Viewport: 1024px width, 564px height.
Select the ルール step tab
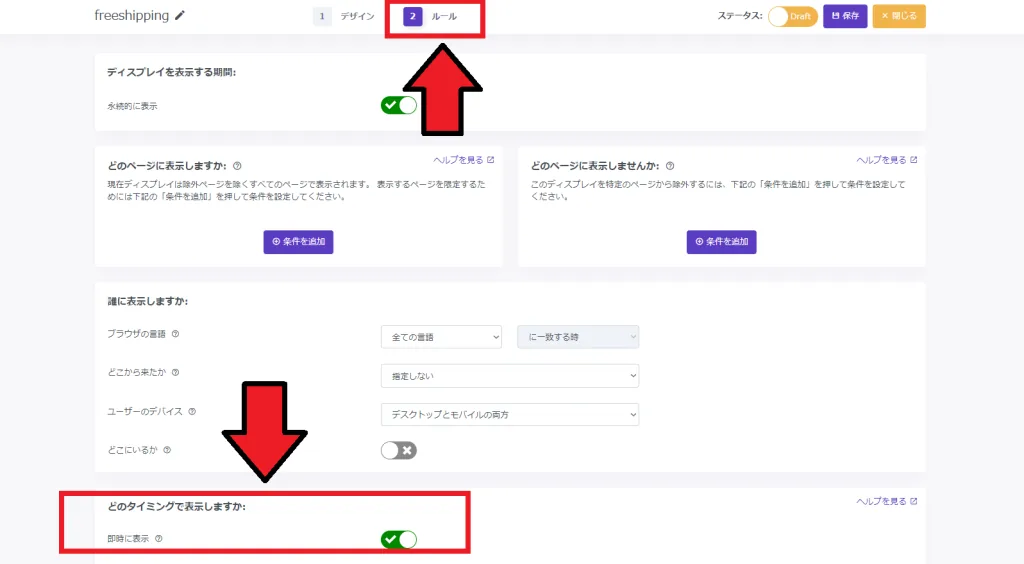430,16
